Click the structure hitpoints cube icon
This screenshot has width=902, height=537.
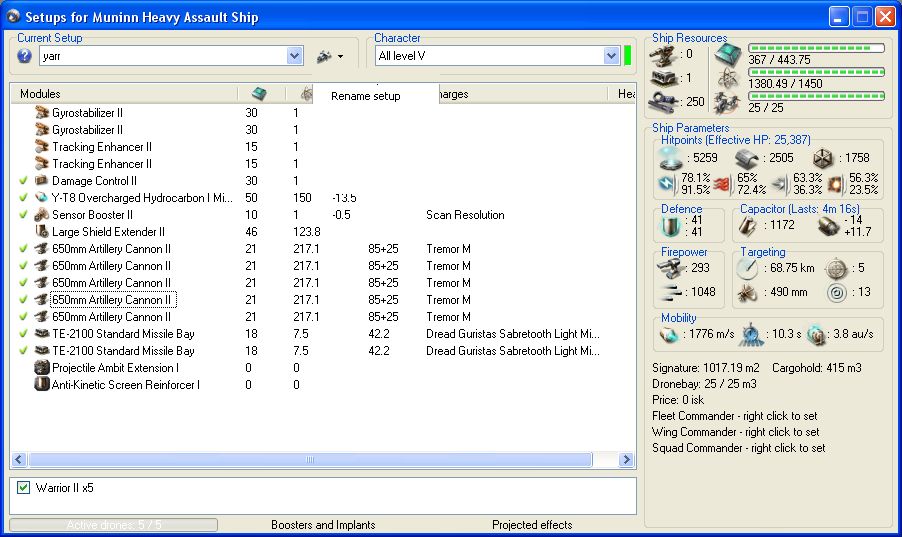(825, 157)
